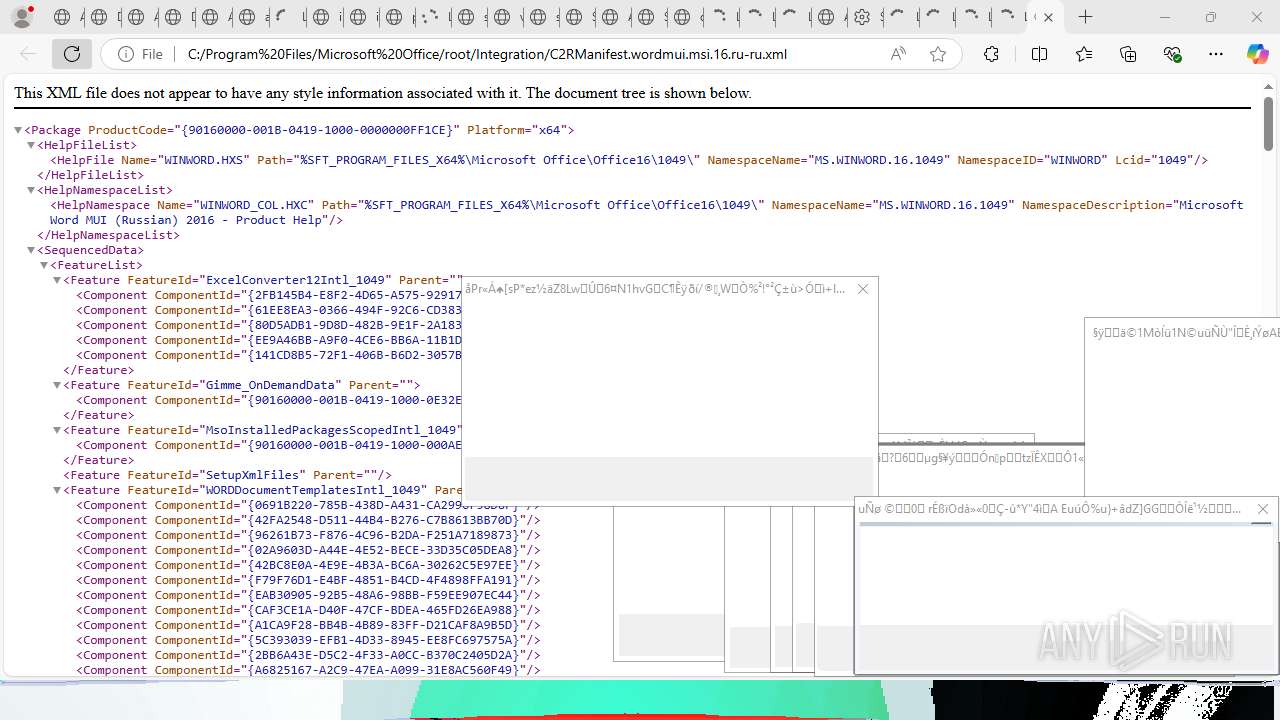The height and width of the screenshot is (720, 1280).
Task: Click Component 0691B220-785B-438D line
Action: [x=308, y=505]
